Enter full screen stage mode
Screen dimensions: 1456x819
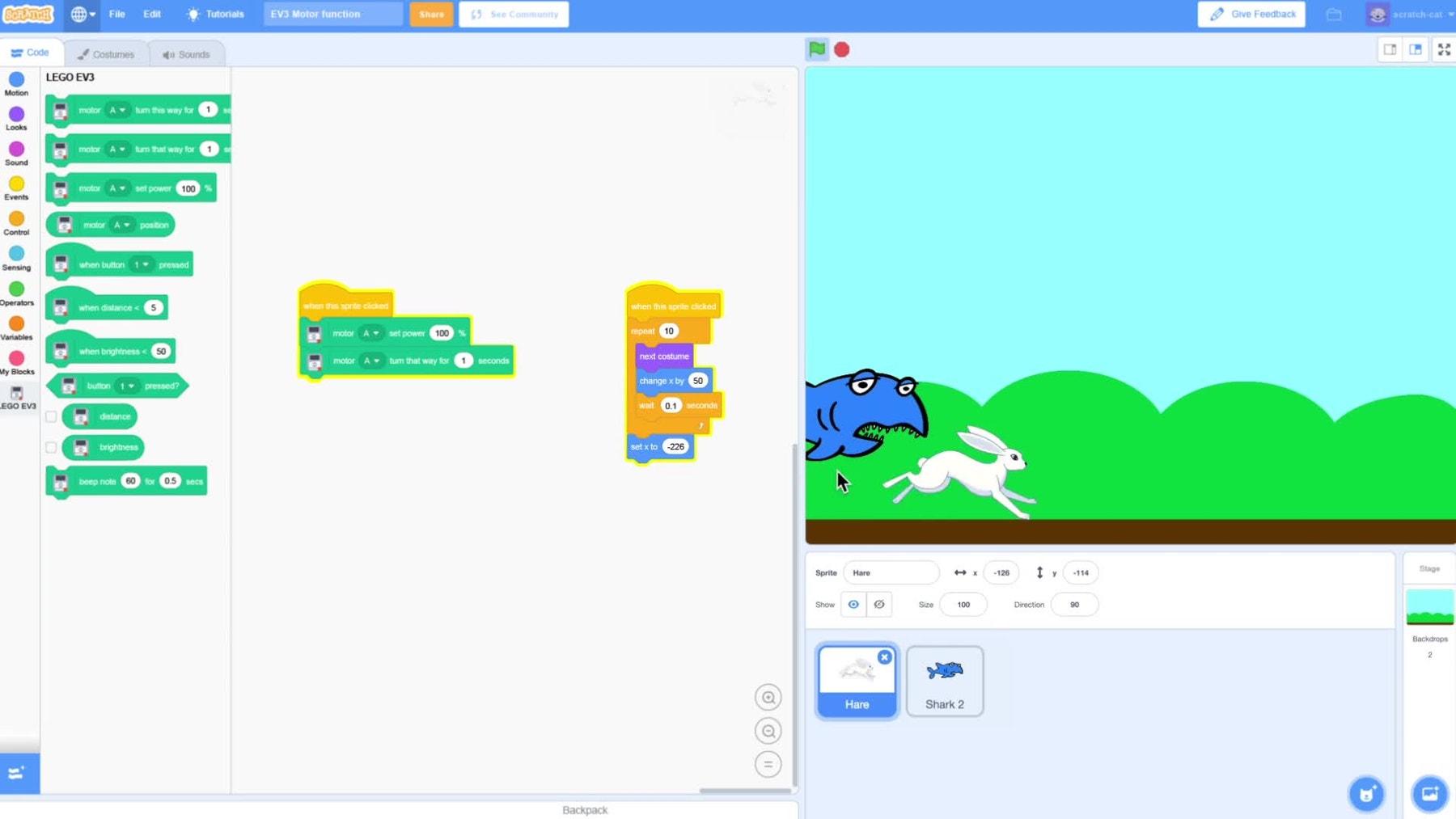click(x=1444, y=49)
